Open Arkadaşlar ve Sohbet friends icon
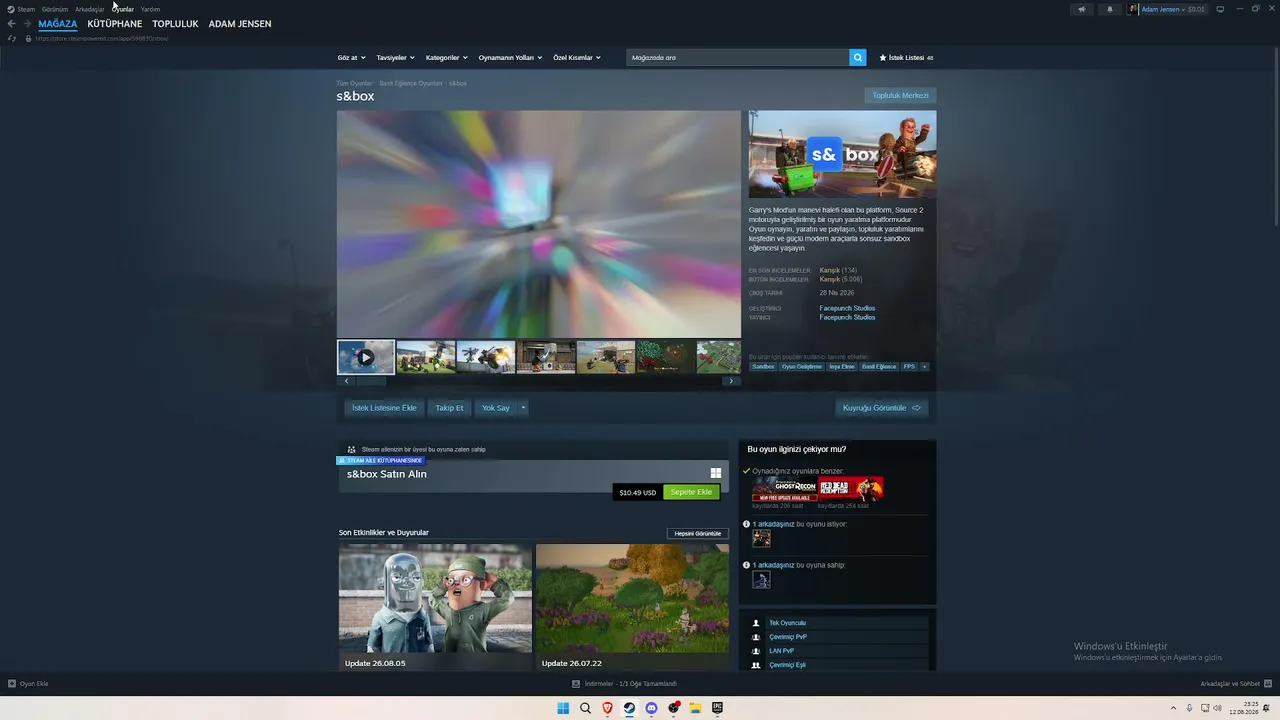The image size is (1280, 720). tap(1266, 684)
